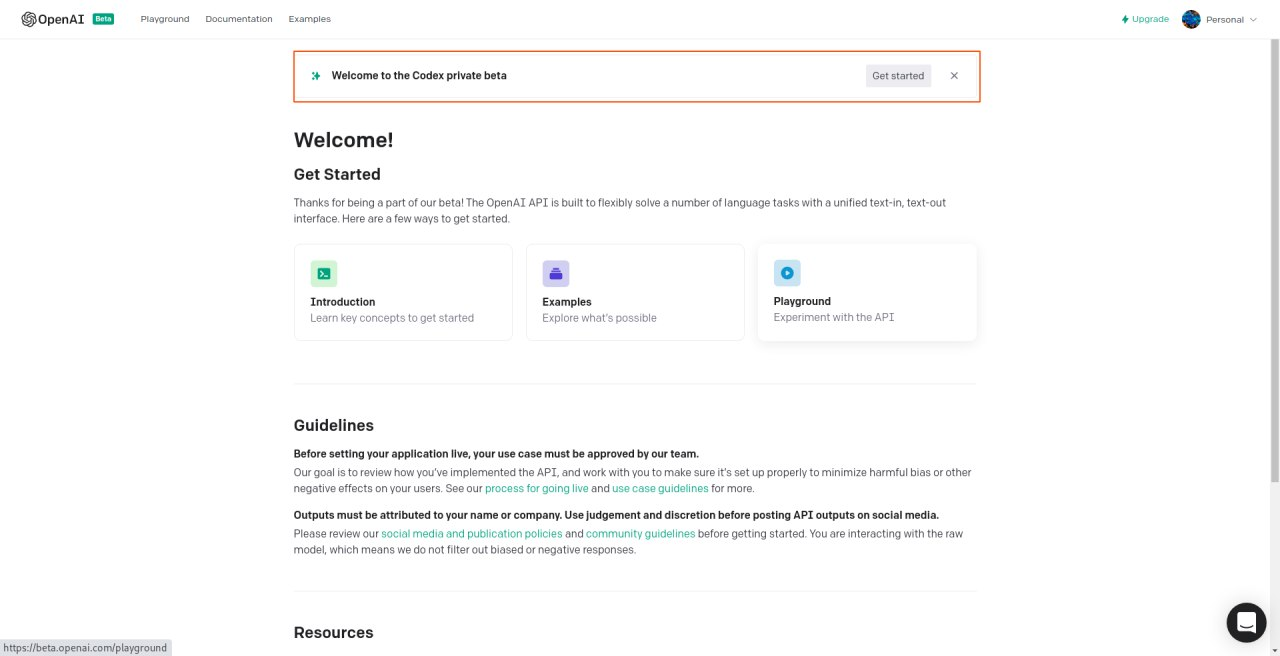The width and height of the screenshot is (1280, 656).
Task: Open Examples from top navigation
Action: pyautogui.click(x=310, y=19)
